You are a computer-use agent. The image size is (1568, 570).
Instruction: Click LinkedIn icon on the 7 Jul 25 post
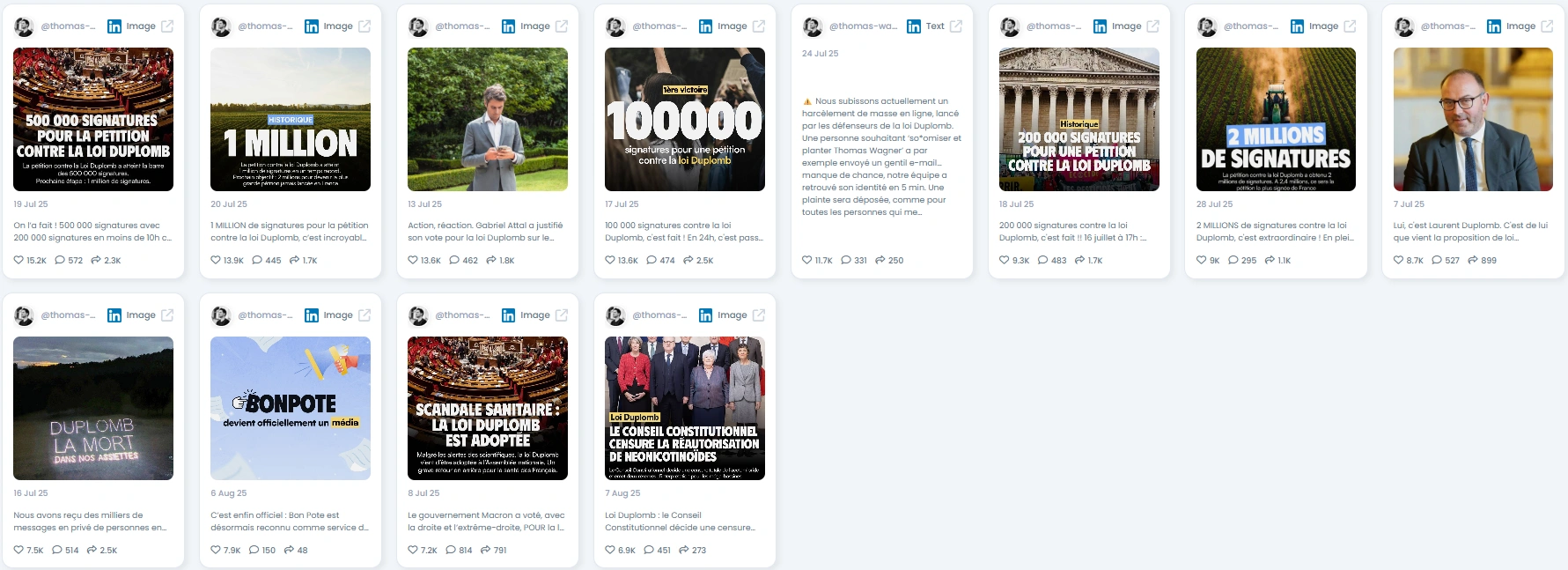coord(1495,26)
